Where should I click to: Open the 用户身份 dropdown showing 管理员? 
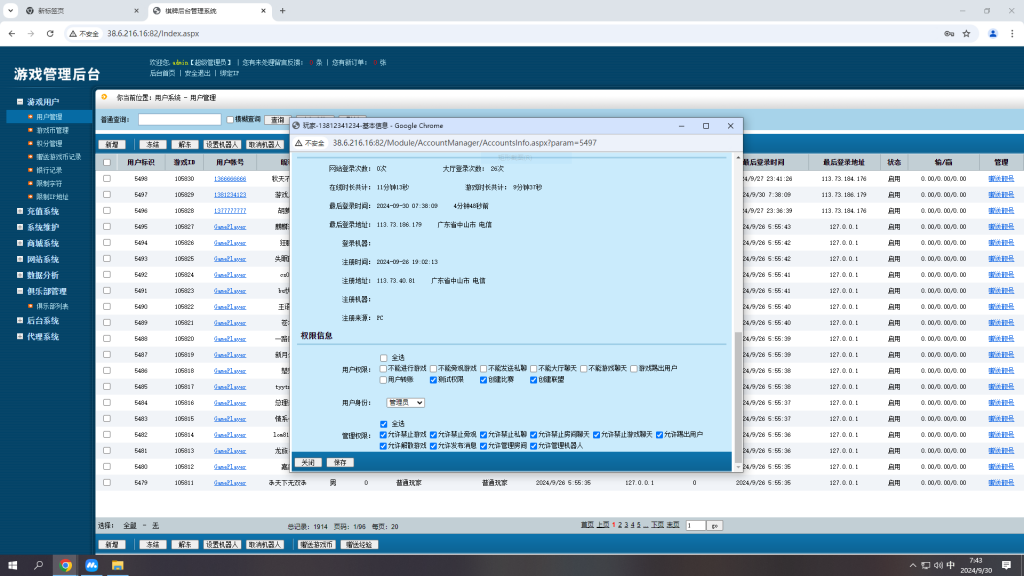pyautogui.click(x=405, y=402)
